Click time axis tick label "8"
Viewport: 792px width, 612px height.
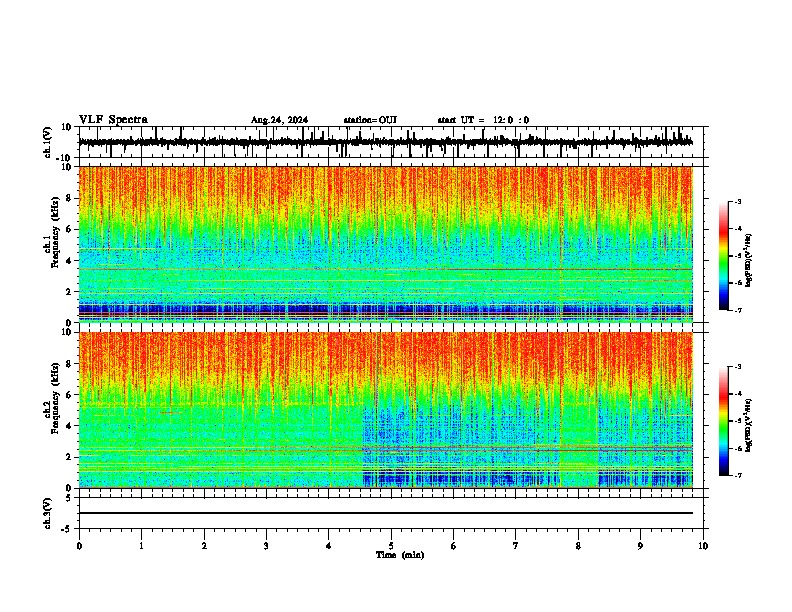(x=578, y=546)
